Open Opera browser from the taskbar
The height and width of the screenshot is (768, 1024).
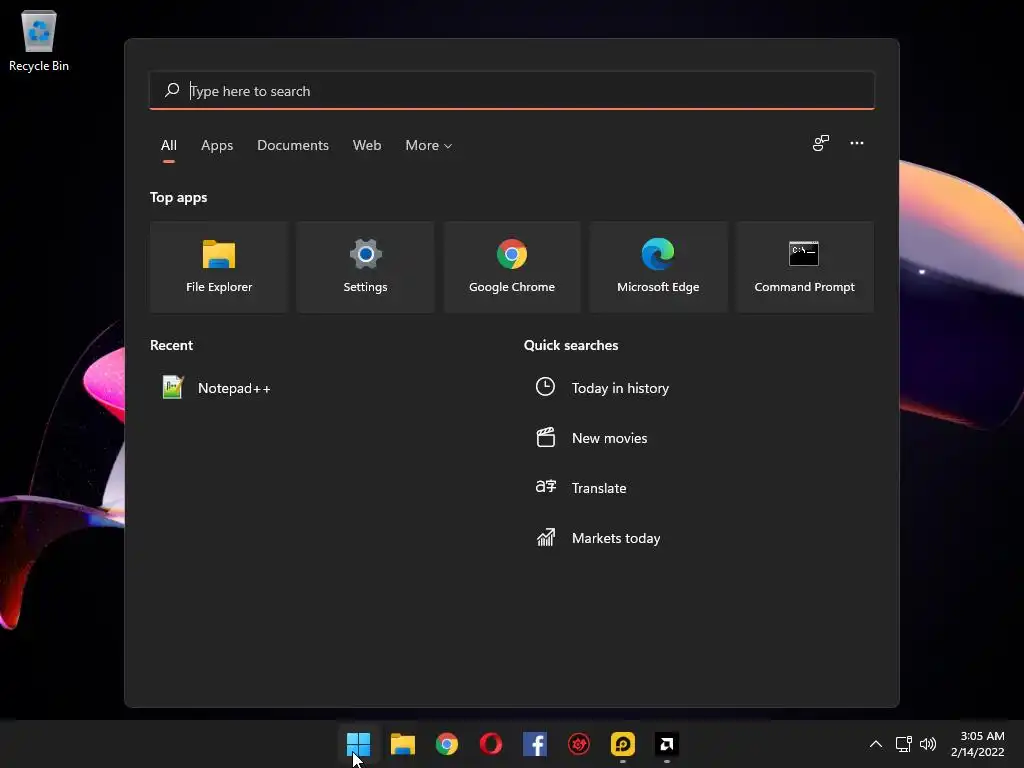pyautogui.click(x=490, y=744)
